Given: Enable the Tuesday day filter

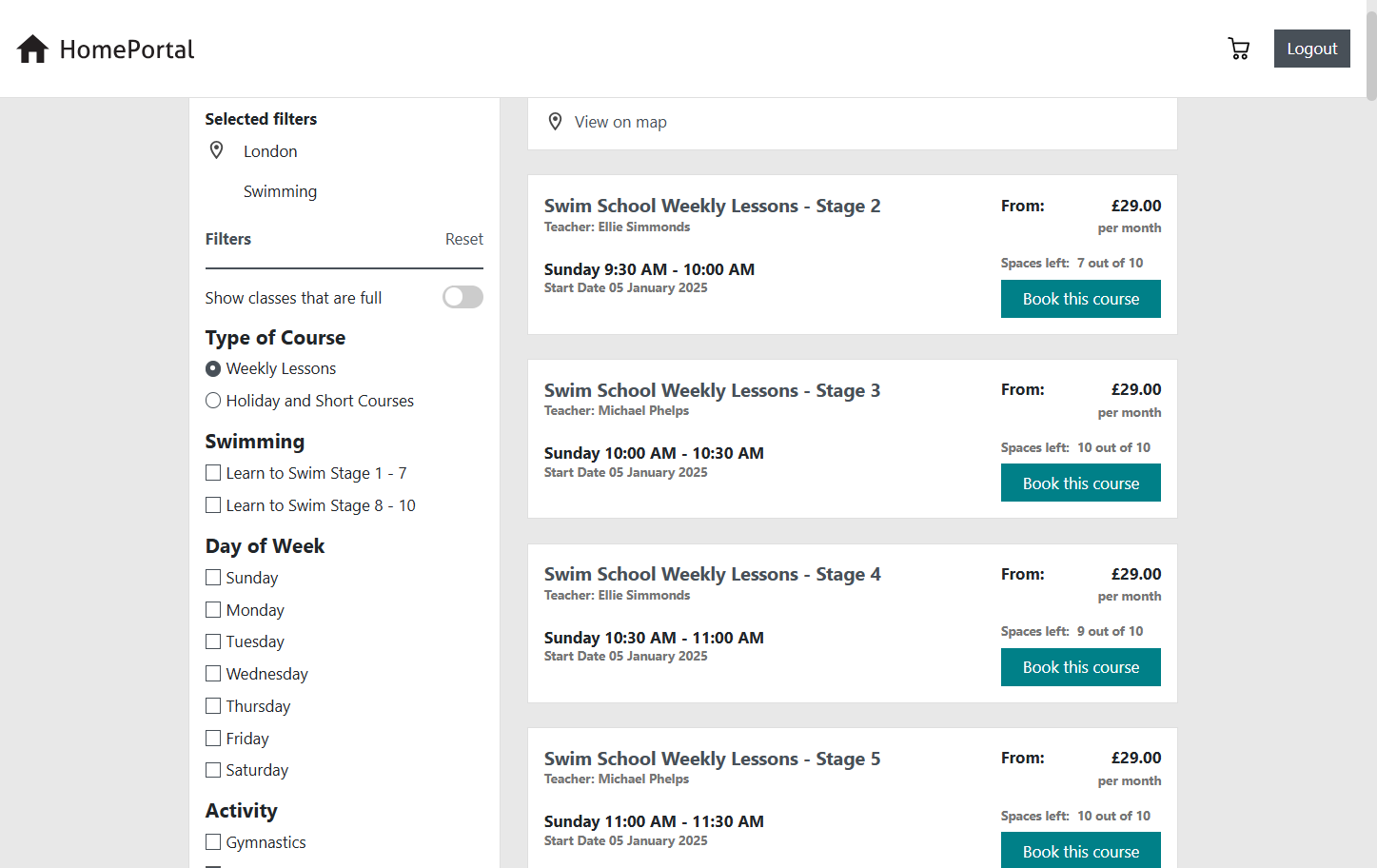Looking at the screenshot, I should [x=213, y=641].
